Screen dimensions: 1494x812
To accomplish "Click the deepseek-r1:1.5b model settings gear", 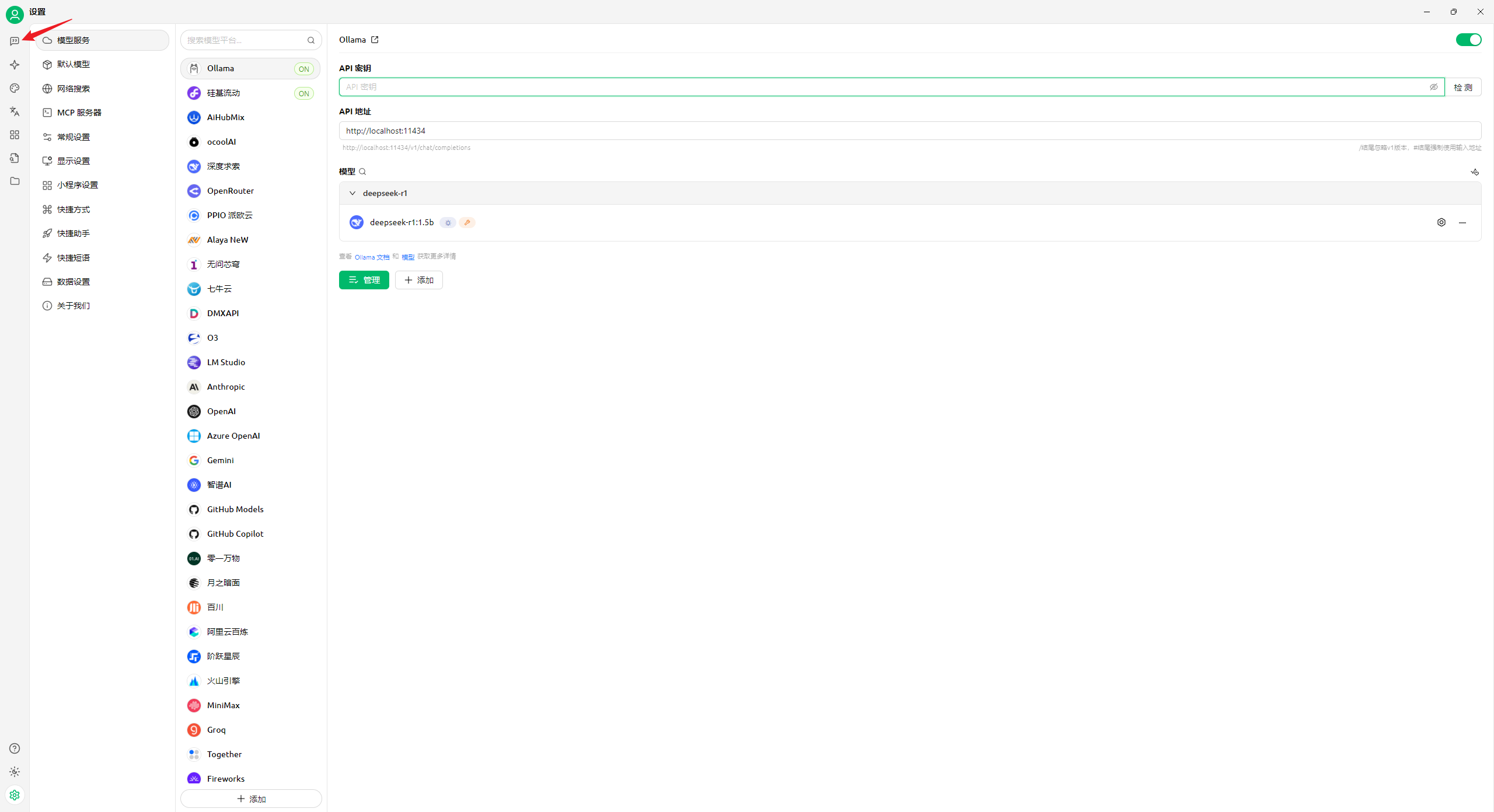I will 1441,222.
